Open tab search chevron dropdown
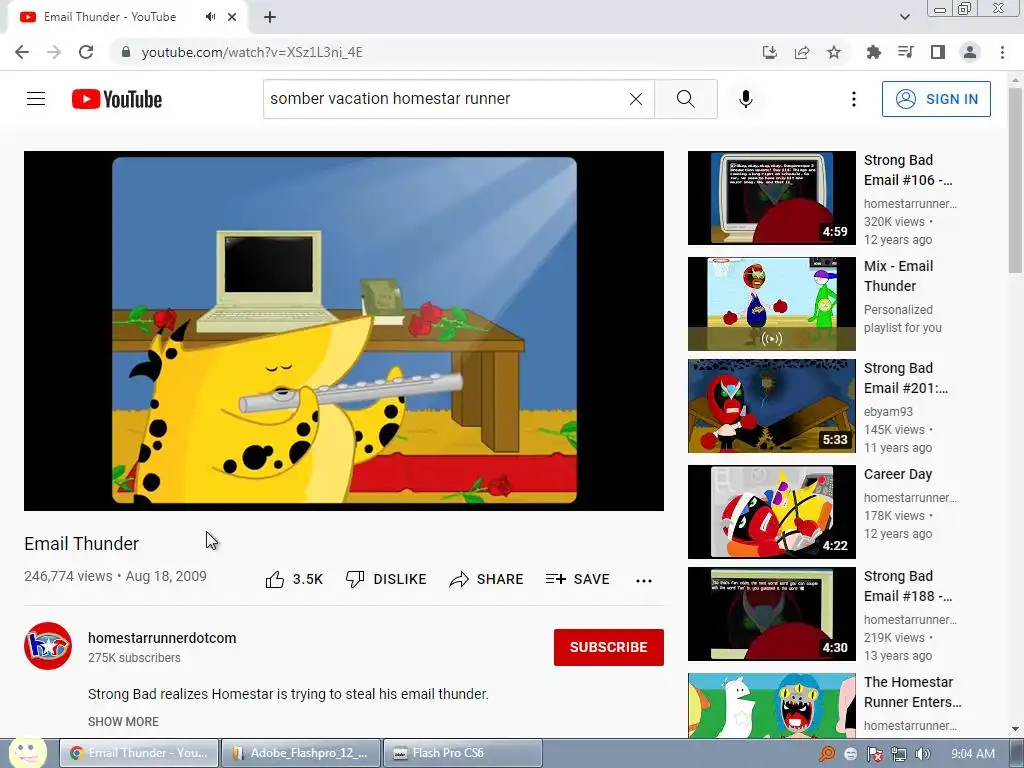Image resolution: width=1024 pixels, height=768 pixels. coord(904,17)
